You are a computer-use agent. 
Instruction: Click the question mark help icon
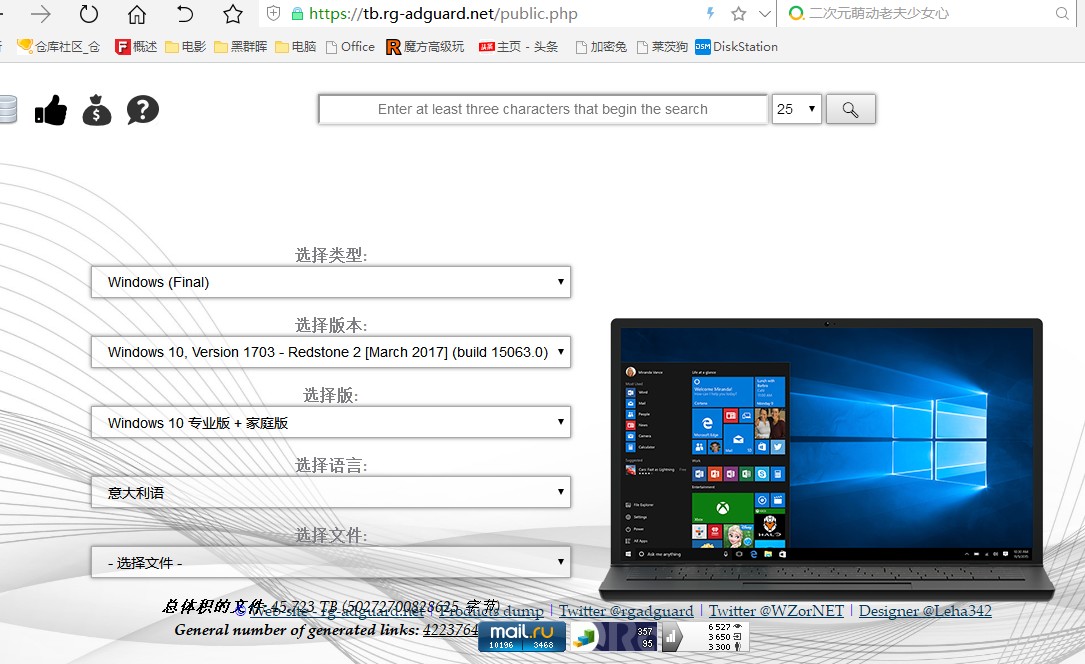coord(142,111)
